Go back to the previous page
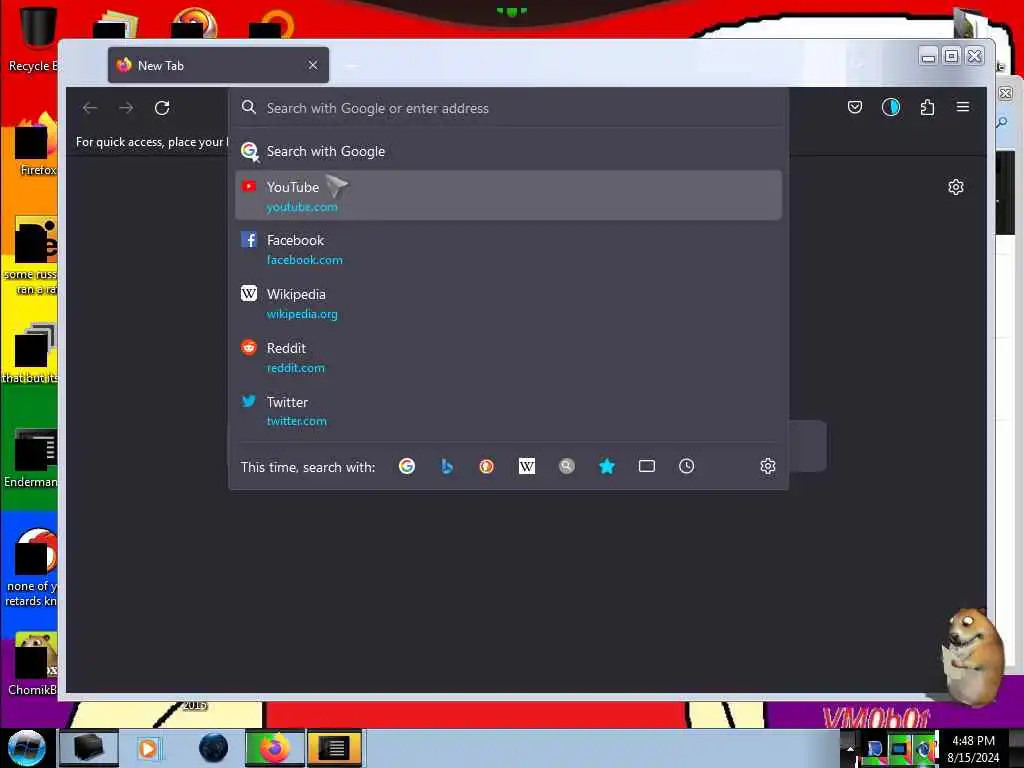 coord(90,108)
